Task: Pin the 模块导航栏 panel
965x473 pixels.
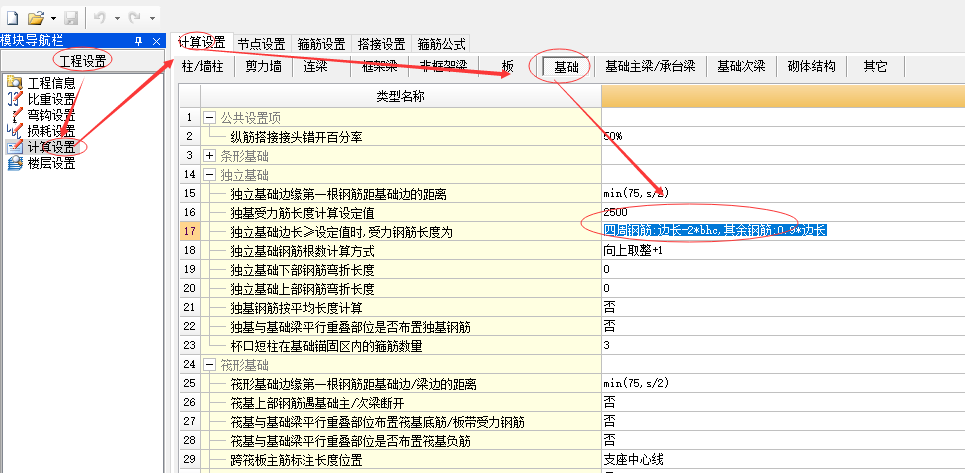Action: (x=138, y=41)
